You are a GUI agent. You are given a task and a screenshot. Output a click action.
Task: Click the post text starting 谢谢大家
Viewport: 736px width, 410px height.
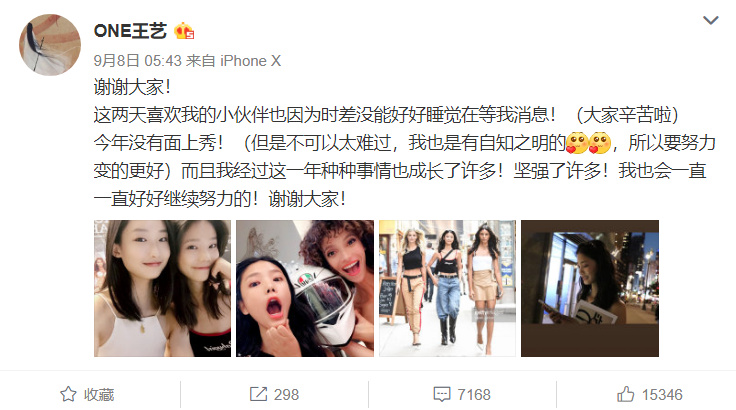404,143
